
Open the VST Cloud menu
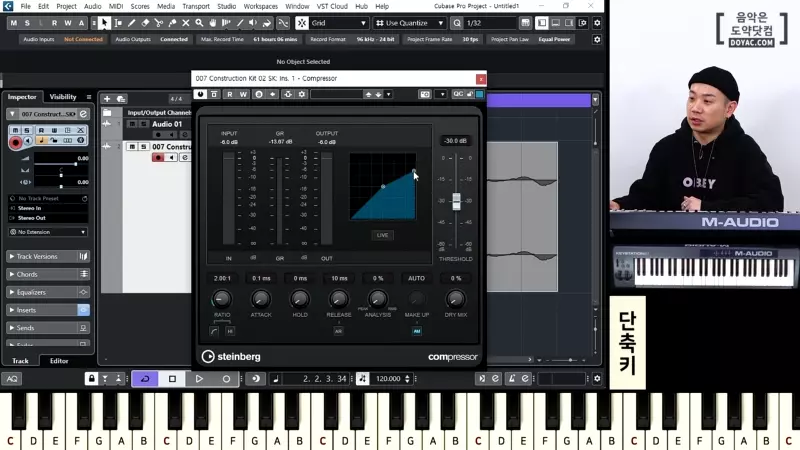tap(332, 6)
